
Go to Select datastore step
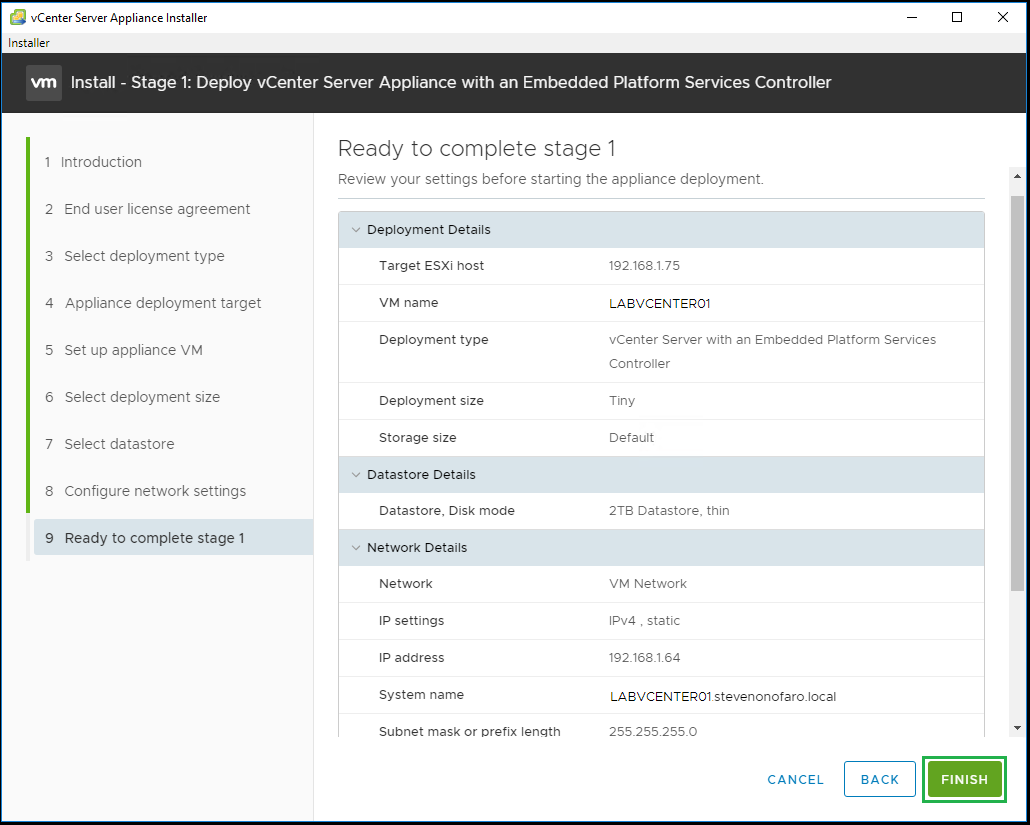[x=119, y=444]
